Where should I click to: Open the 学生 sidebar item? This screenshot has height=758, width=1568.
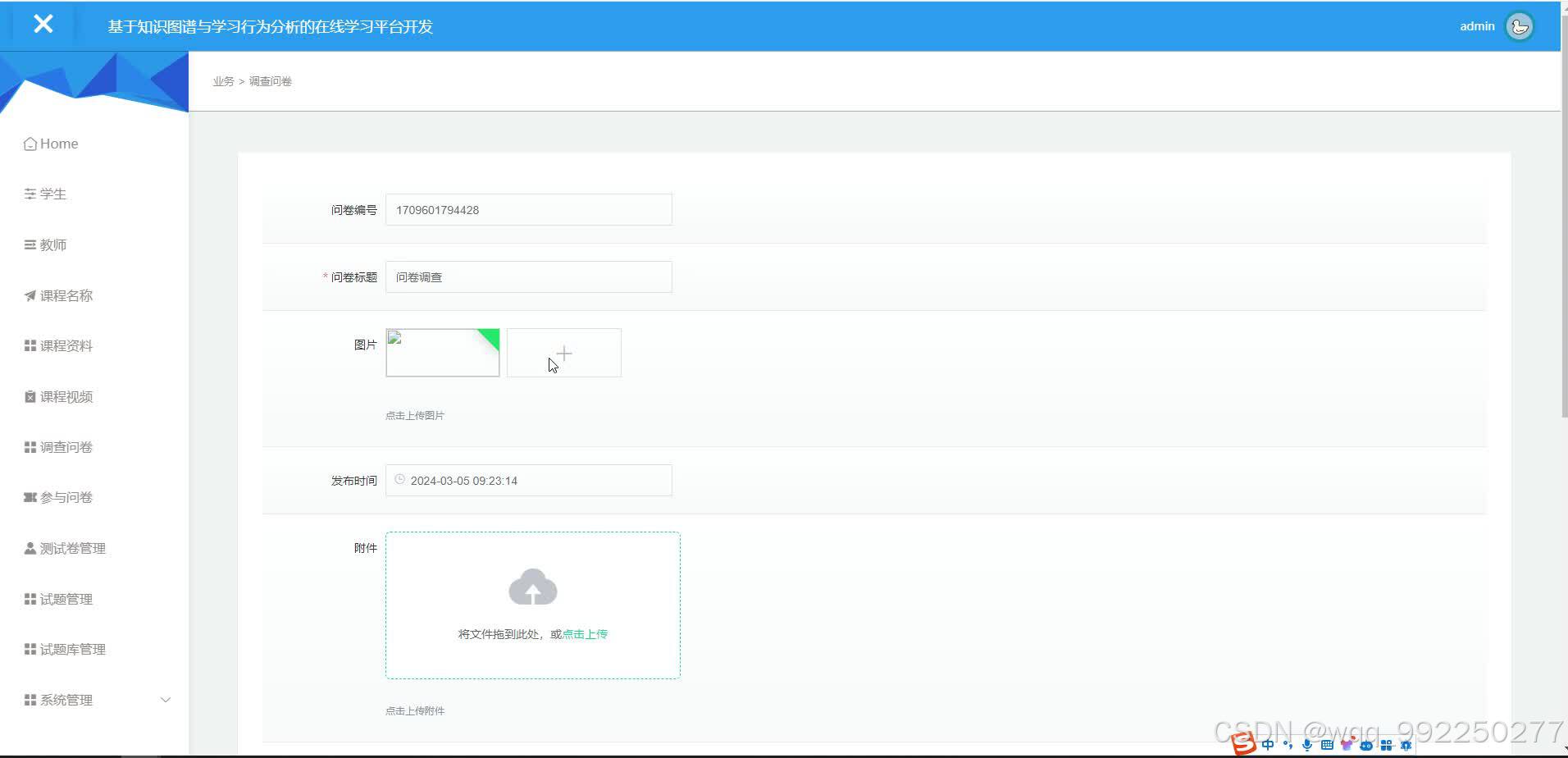[x=45, y=194]
